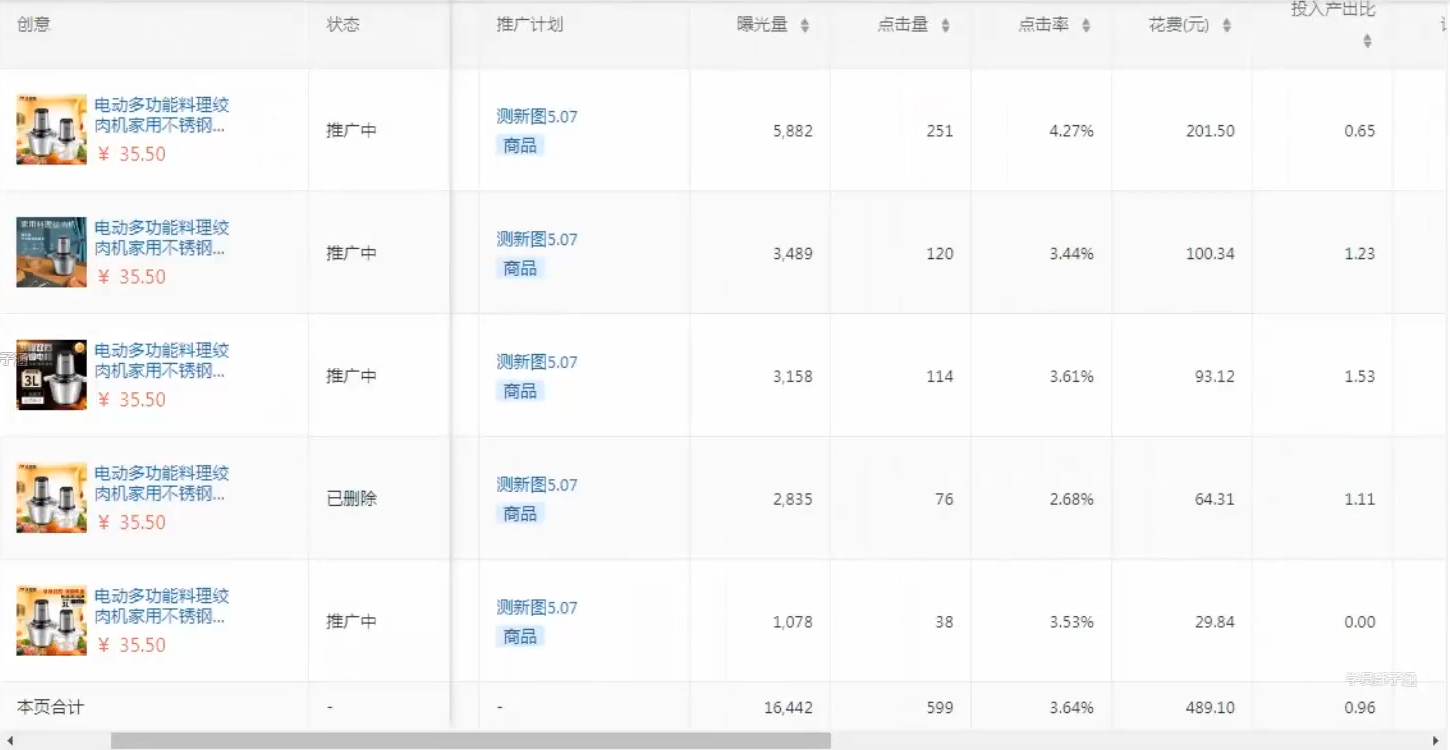This screenshot has height=750, width=1450.
Task: Click 商品 tag in the 29.84 spend row
Action: (520, 637)
